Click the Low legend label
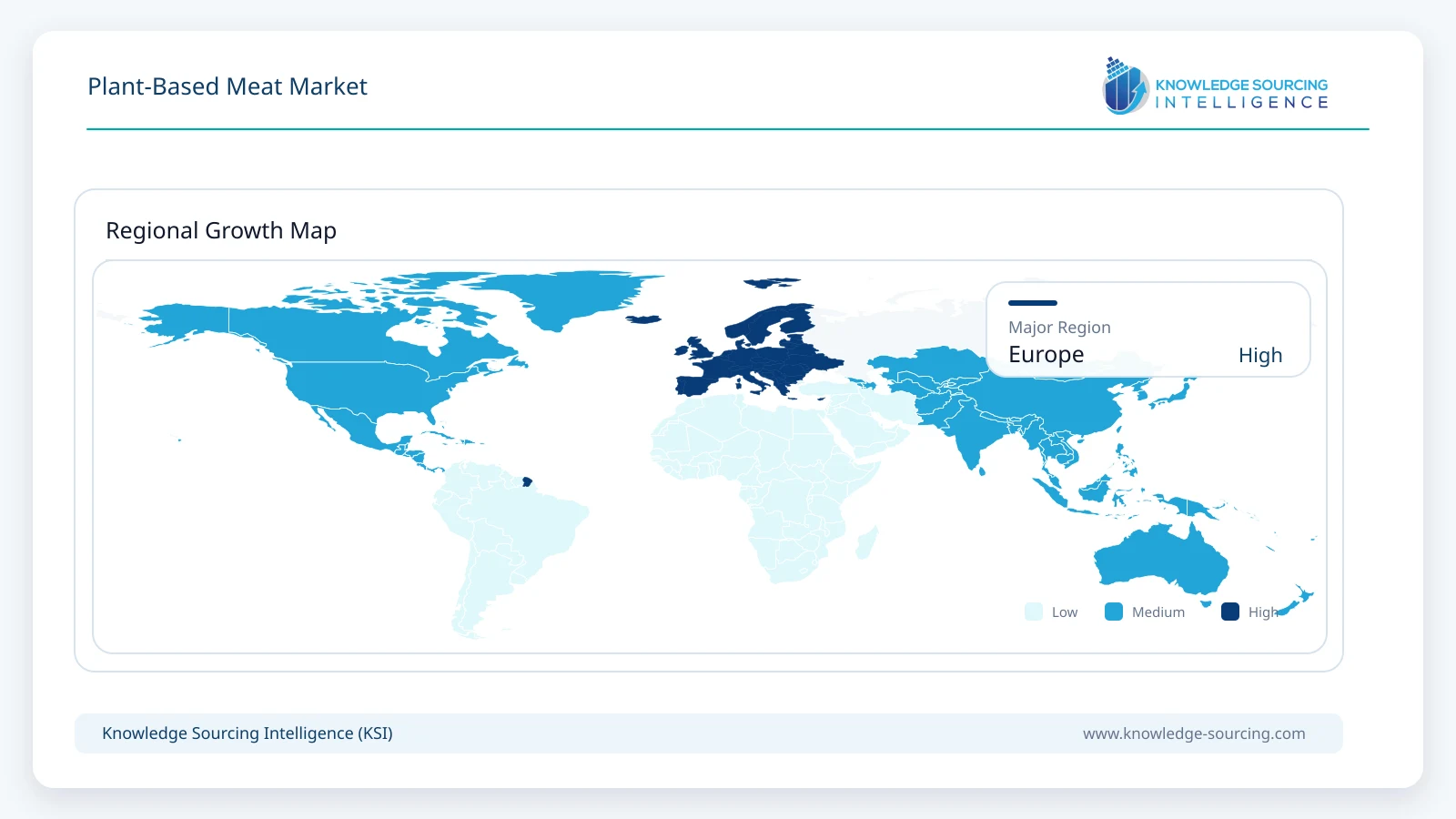 (1065, 612)
